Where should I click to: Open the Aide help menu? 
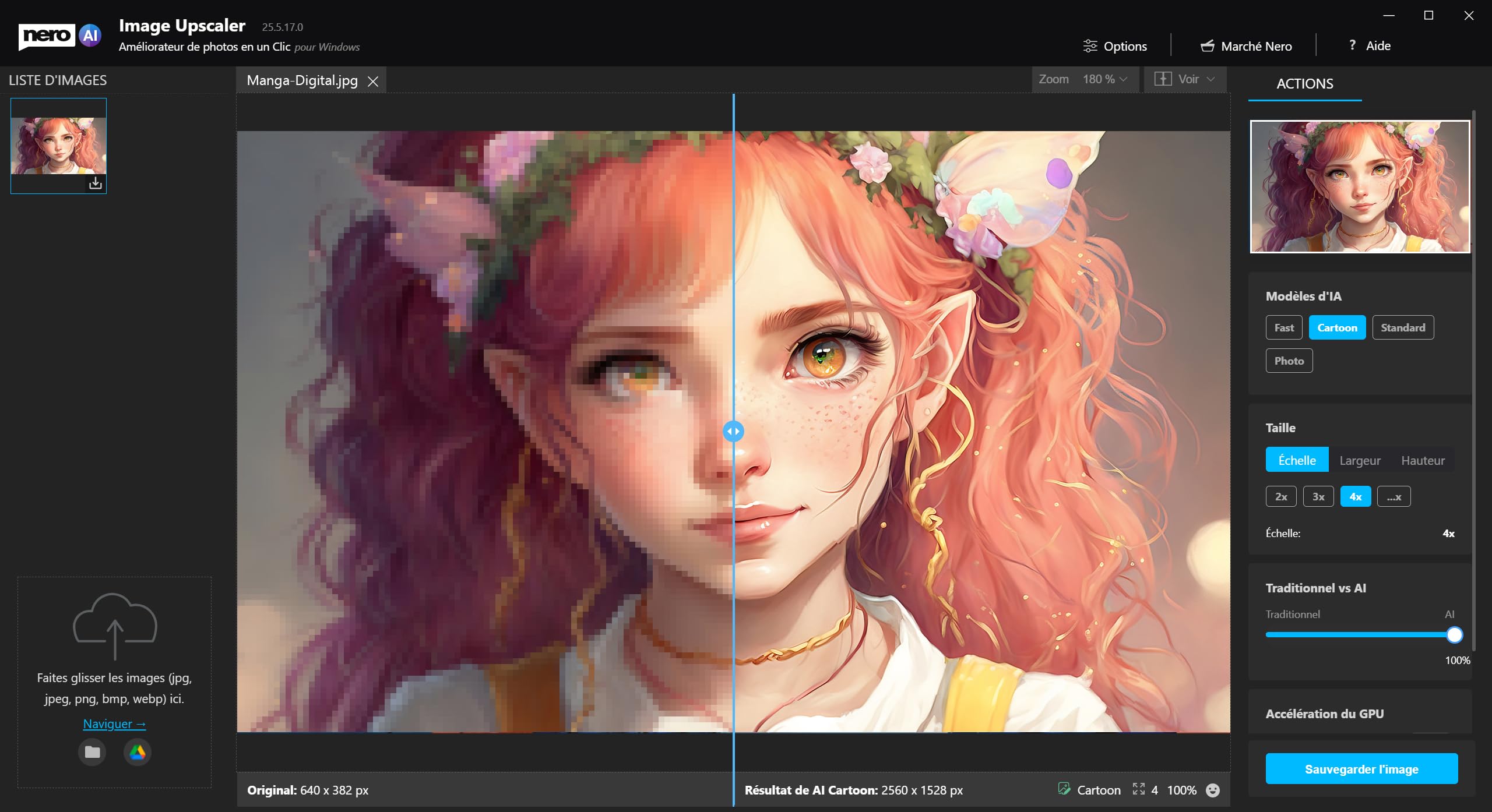click(1370, 45)
